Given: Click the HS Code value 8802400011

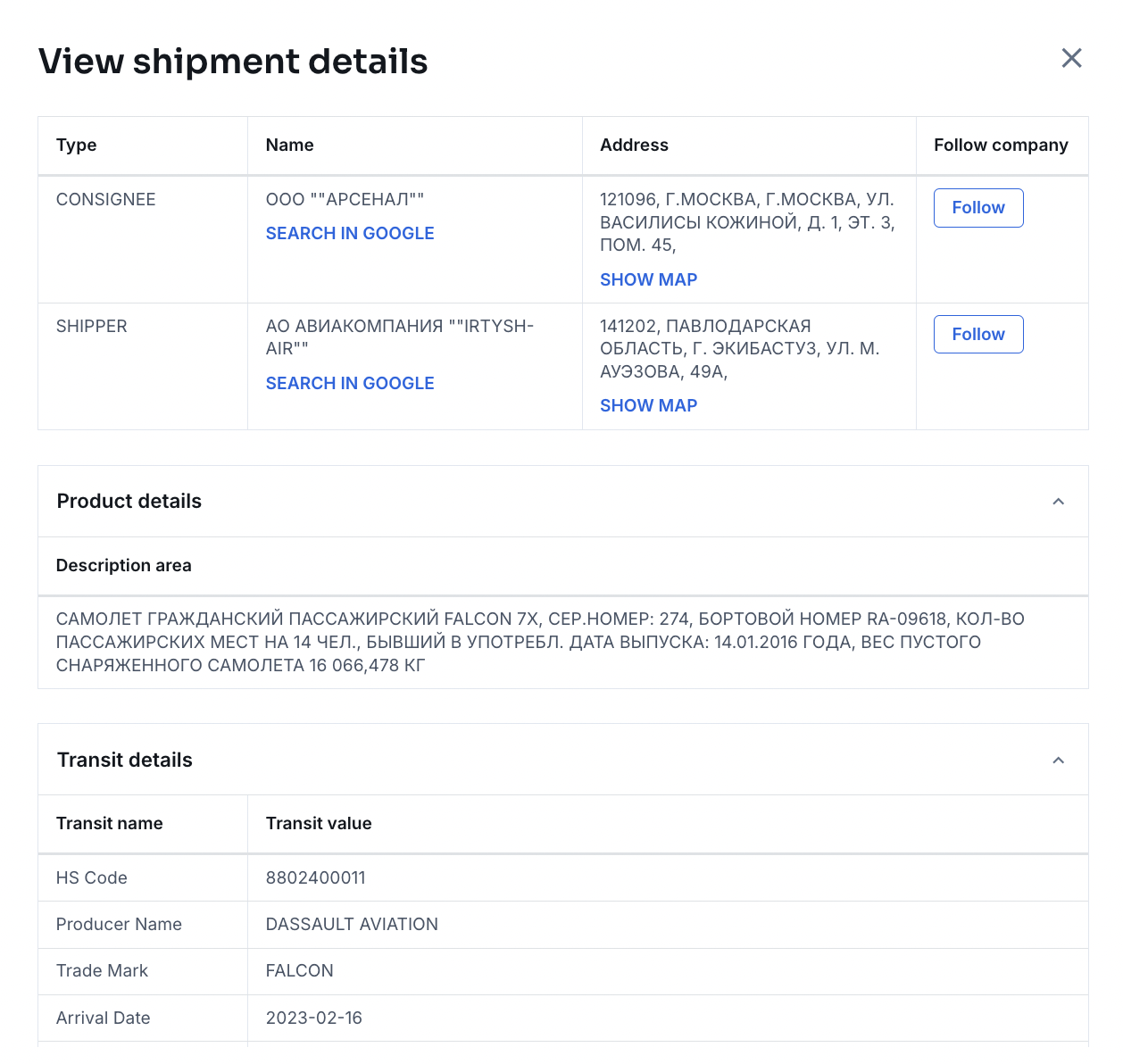Looking at the screenshot, I should click(315, 878).
